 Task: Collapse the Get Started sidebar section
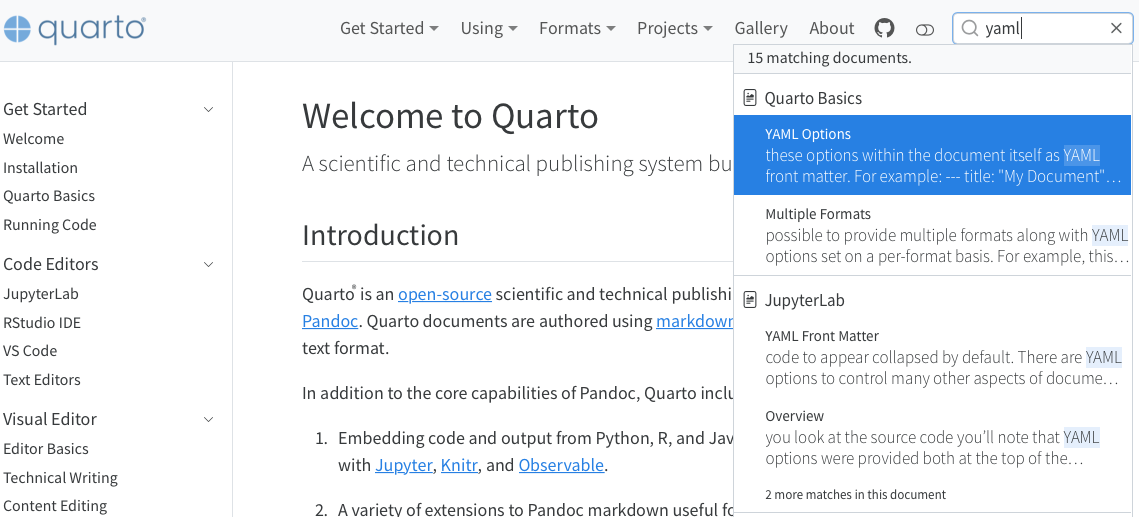click(x=208, y=109)
